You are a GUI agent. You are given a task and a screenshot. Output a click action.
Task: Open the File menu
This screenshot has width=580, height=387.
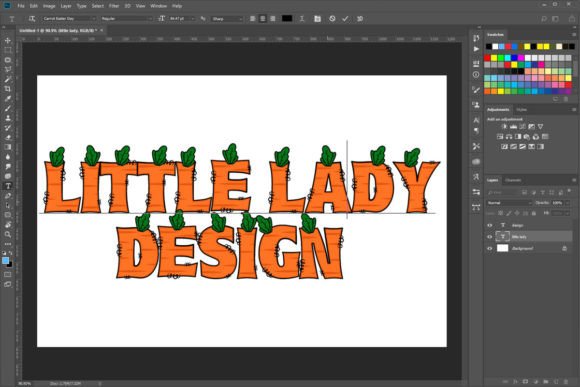(x=21, y=6)
